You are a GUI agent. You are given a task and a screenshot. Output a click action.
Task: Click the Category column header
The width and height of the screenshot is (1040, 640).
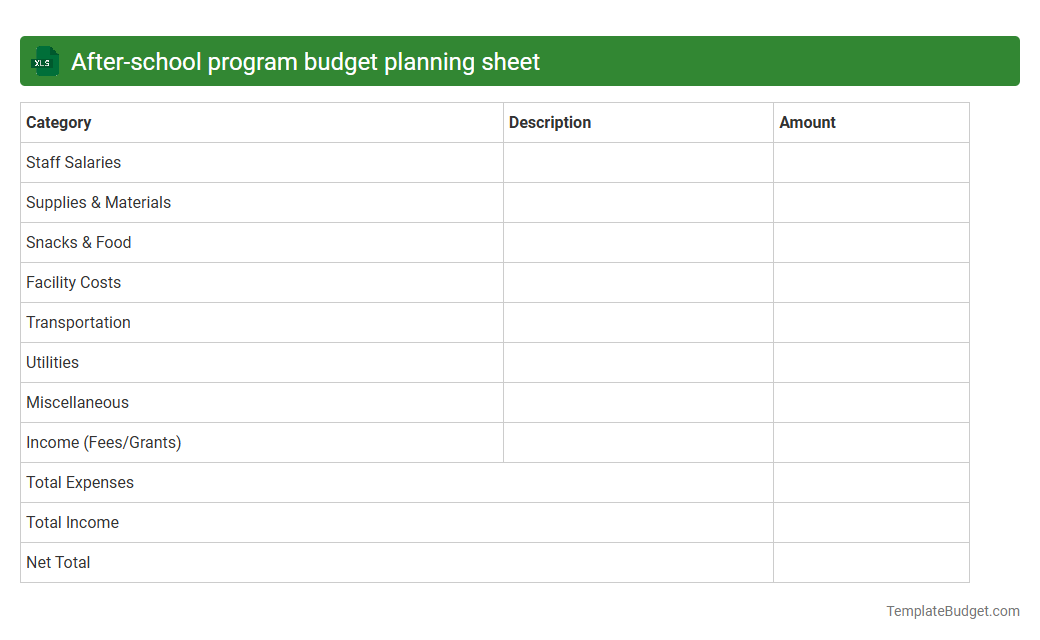[59, 122]
